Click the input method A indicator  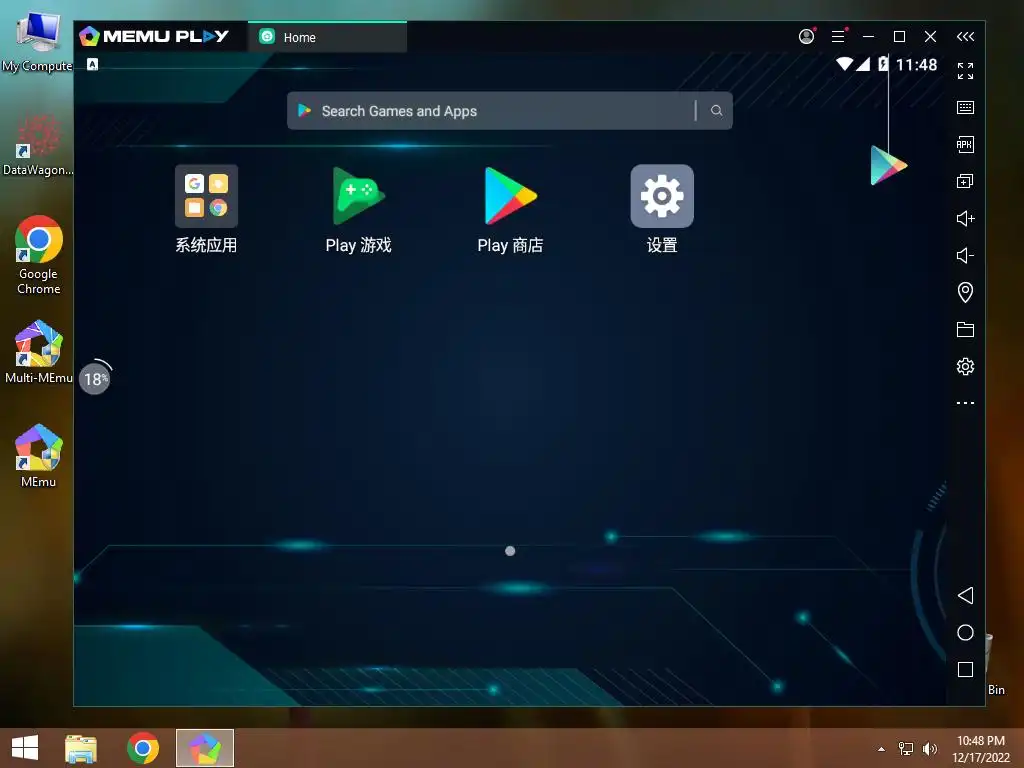[x=93, y=64]
